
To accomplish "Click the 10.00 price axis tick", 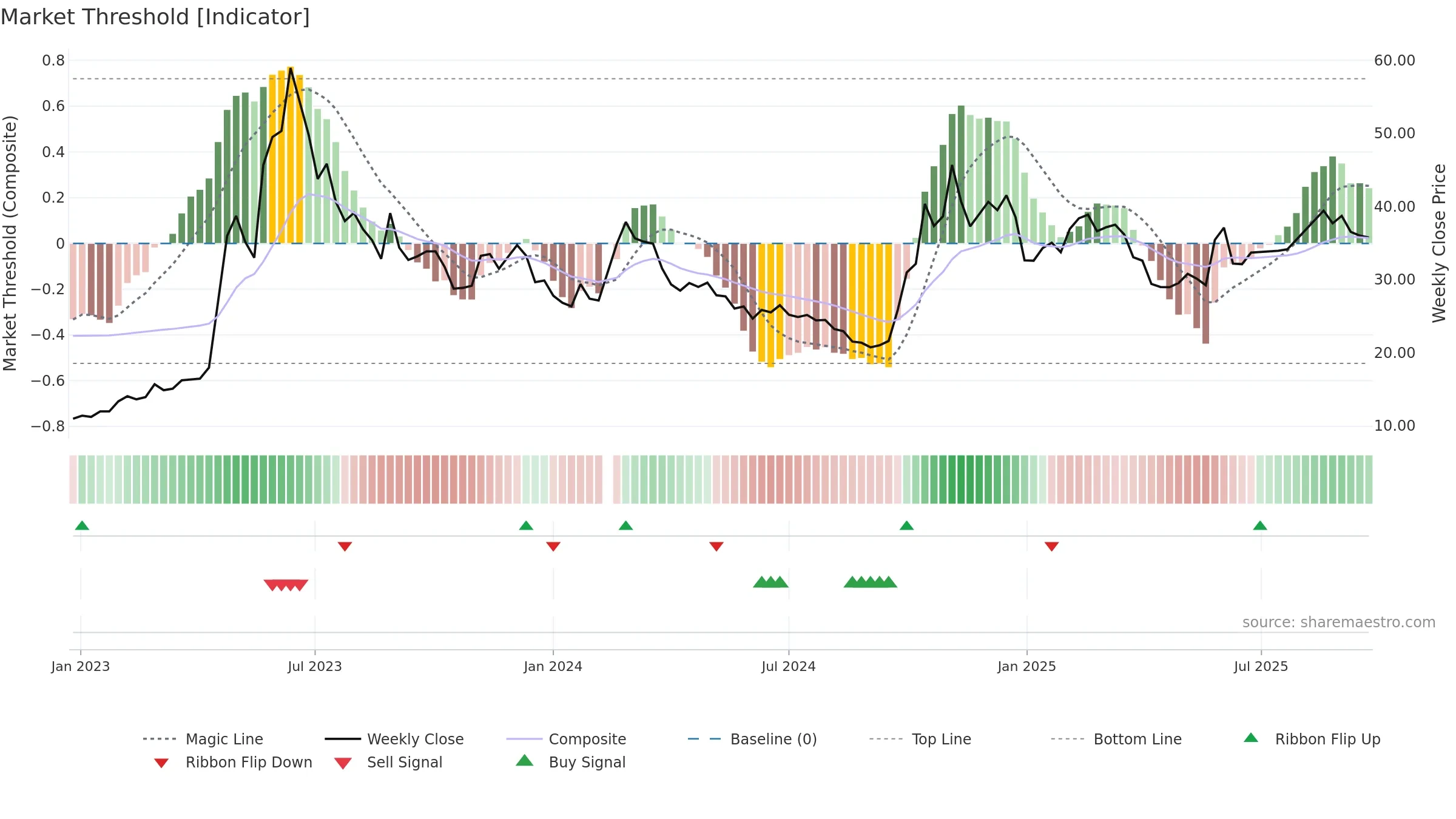I will click(1395, 425).
